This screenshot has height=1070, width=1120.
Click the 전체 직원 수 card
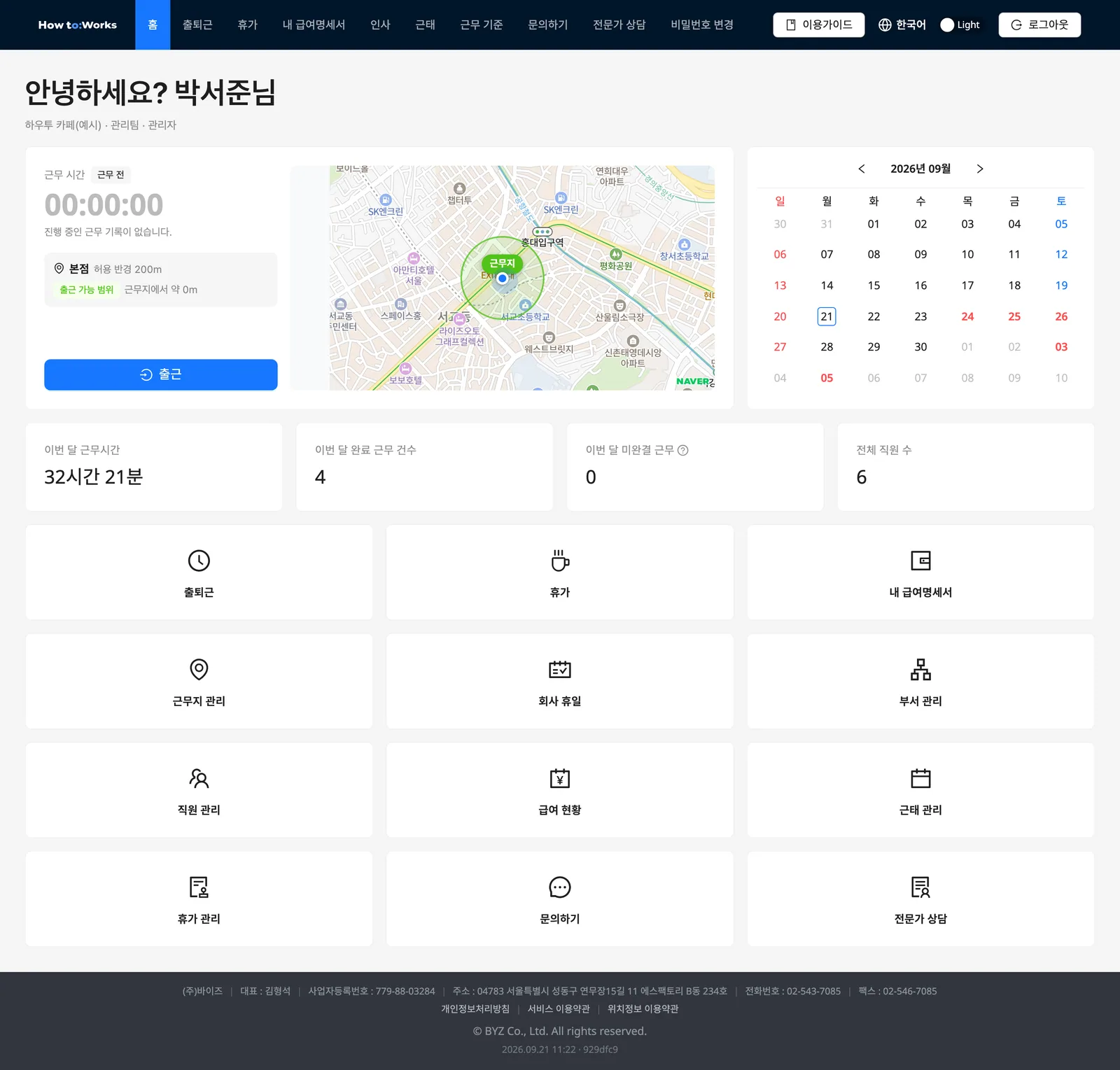point(966,467)
